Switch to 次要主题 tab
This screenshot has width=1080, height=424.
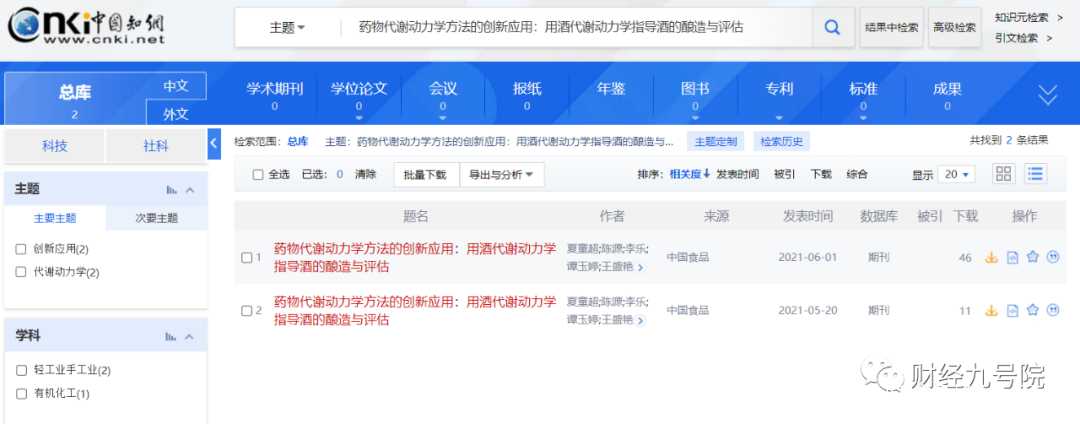(156, 218)
